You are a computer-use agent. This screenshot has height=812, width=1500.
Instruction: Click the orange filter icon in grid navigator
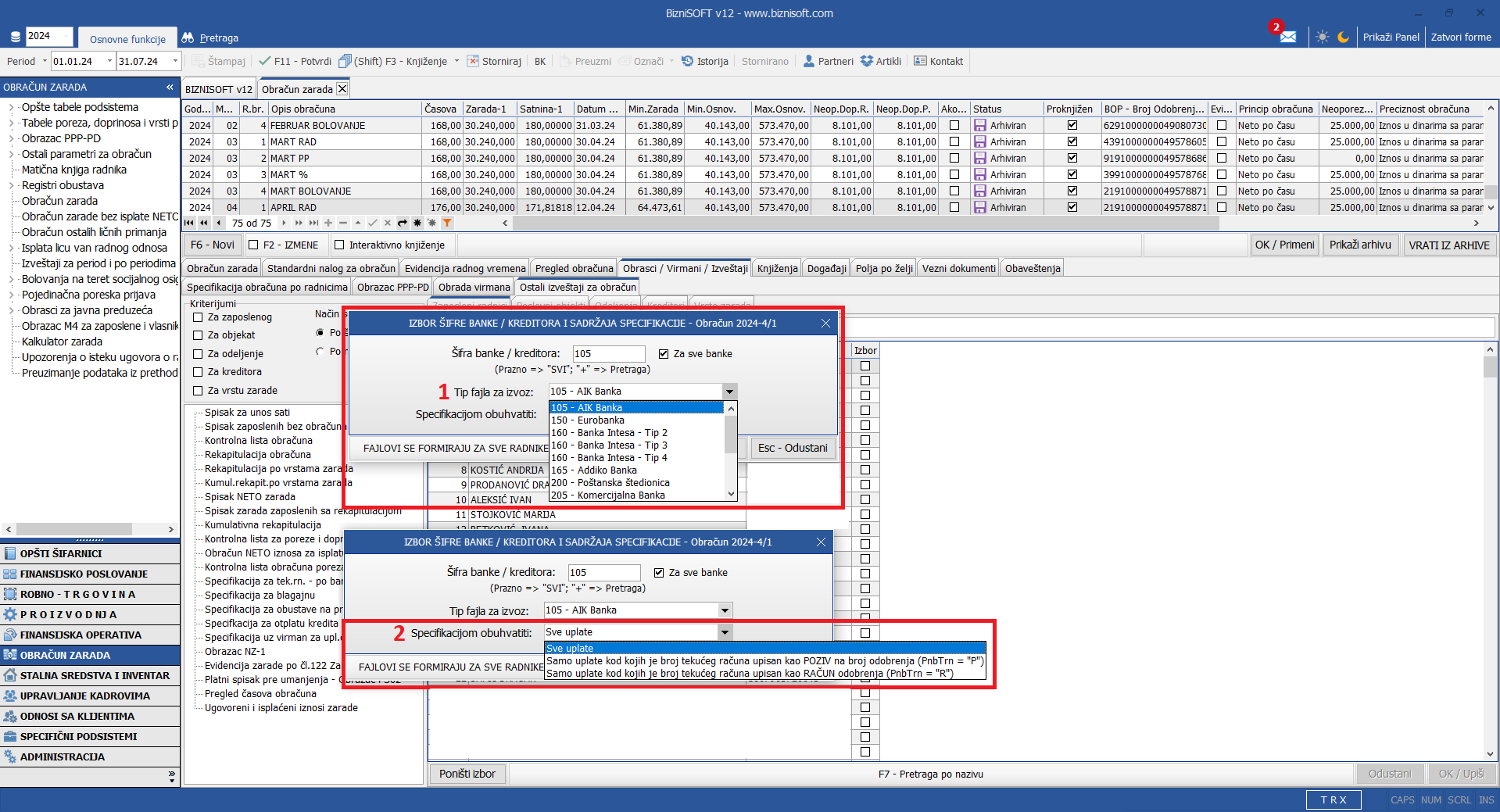(447, 223)
